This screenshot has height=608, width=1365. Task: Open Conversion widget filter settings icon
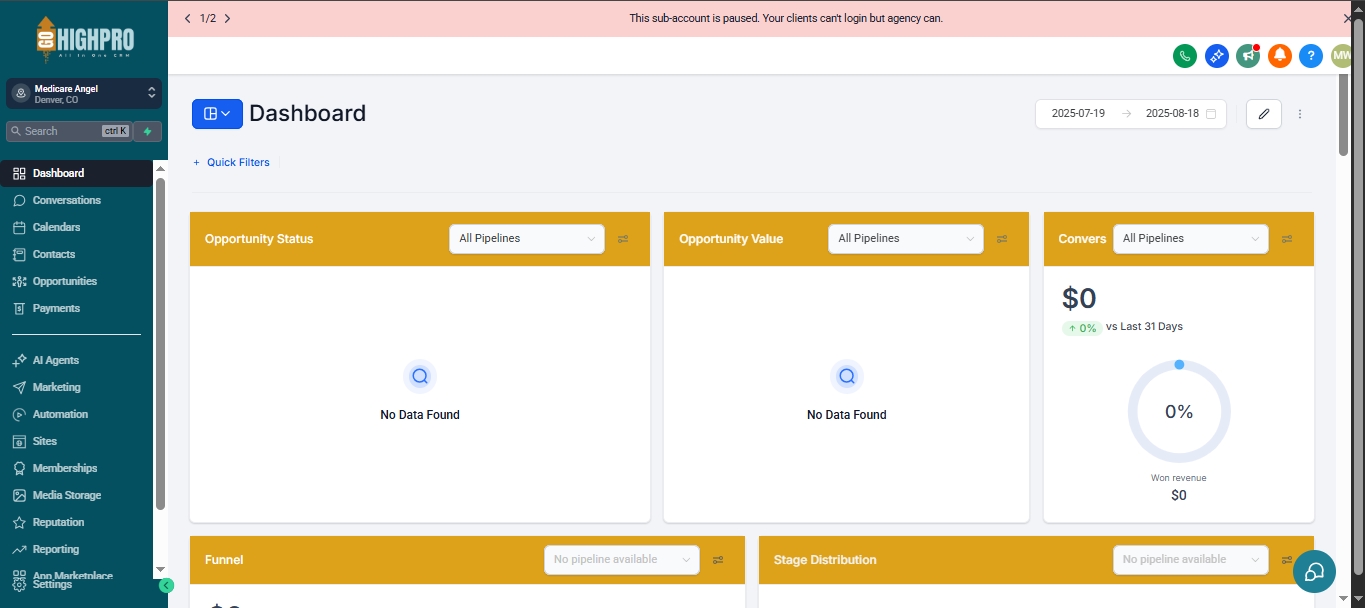[1287, 239]
